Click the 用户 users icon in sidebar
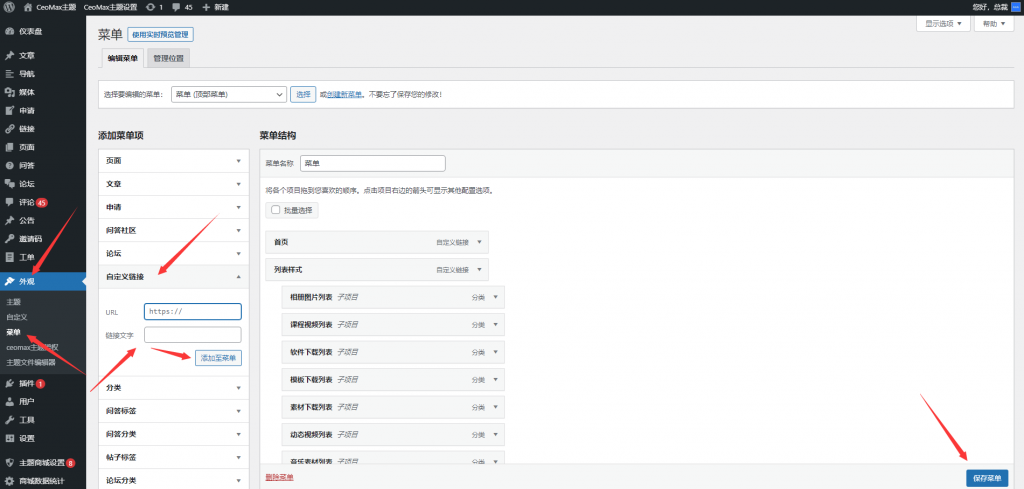1024x489 pixels. (9, 402)
